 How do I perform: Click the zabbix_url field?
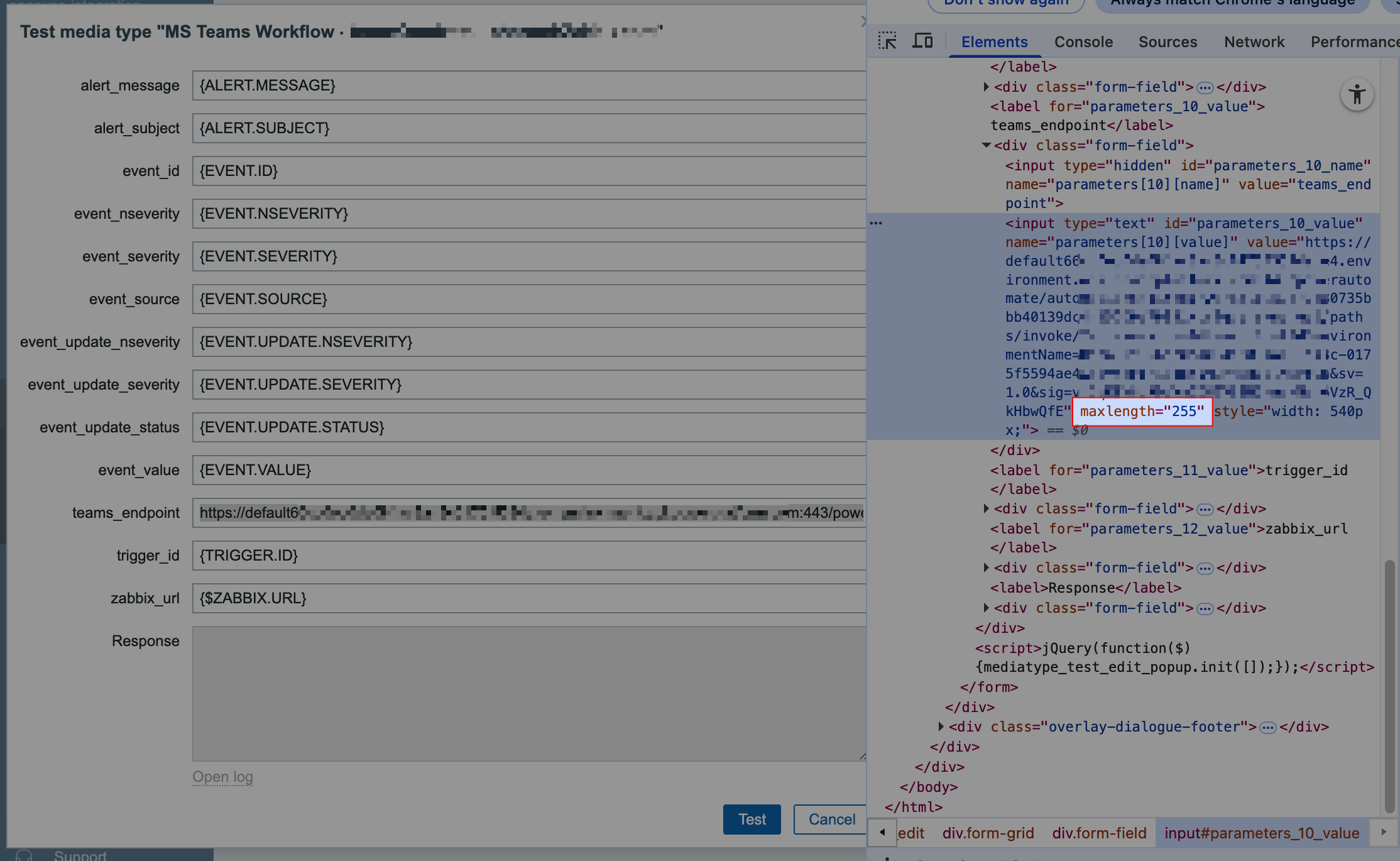529,598
